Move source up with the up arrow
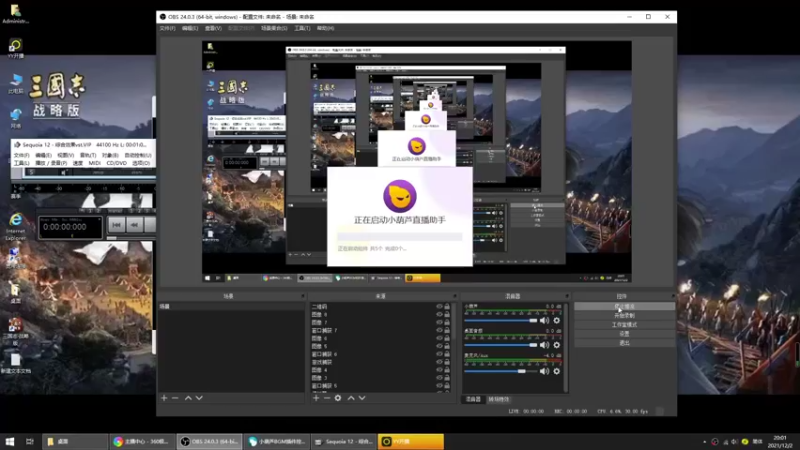 (x=351, y=398)
